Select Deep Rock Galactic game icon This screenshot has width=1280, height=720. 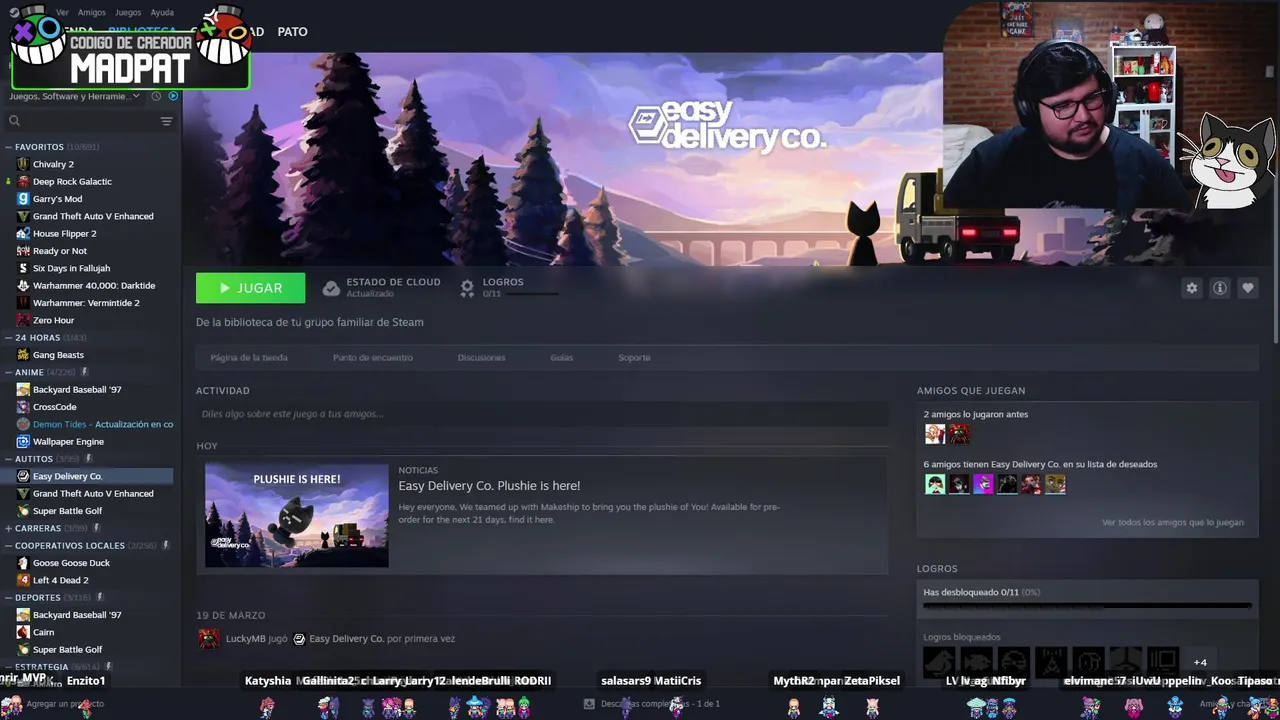coord(23,181)
